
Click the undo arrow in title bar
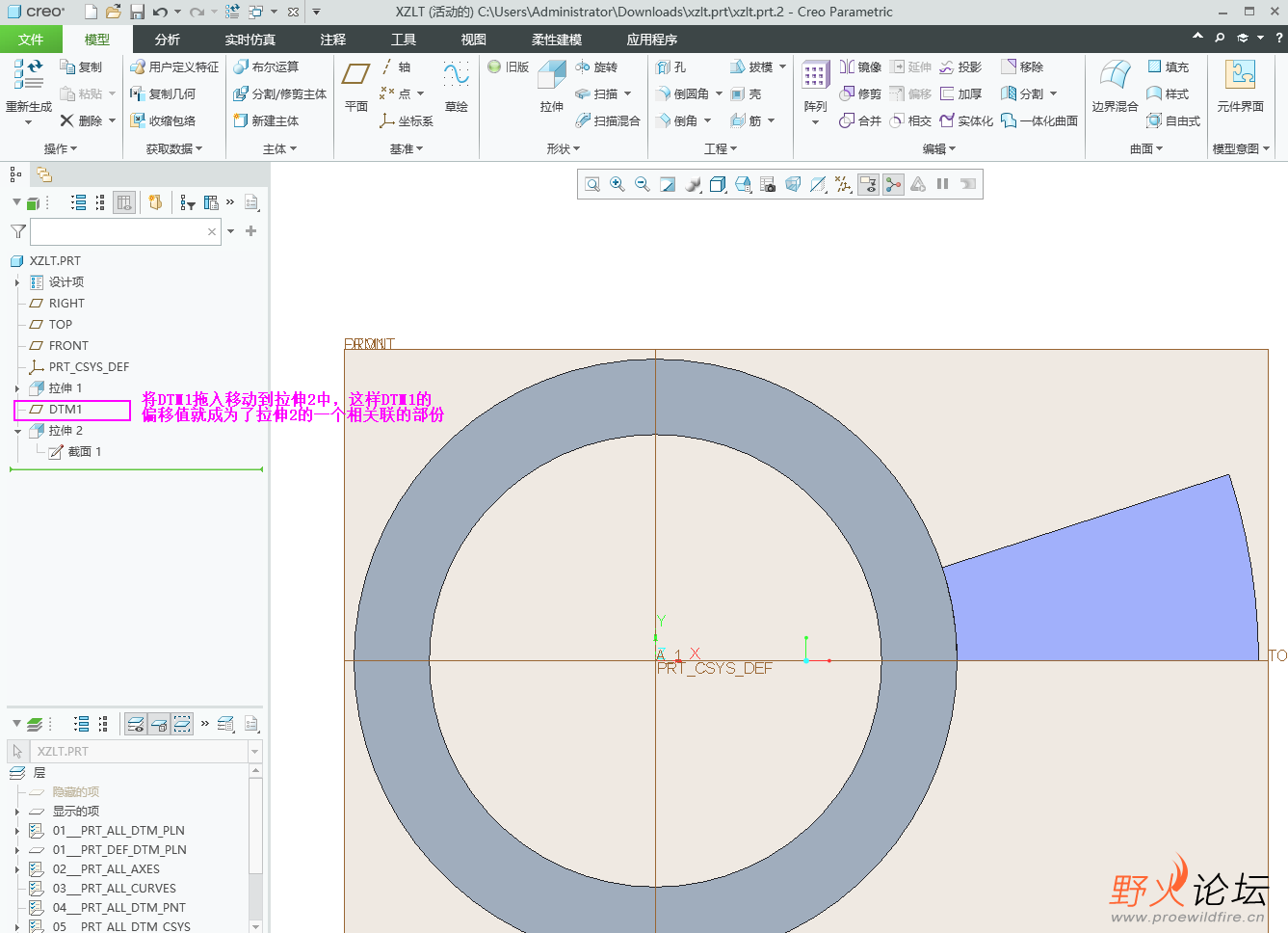pos(160,12)
